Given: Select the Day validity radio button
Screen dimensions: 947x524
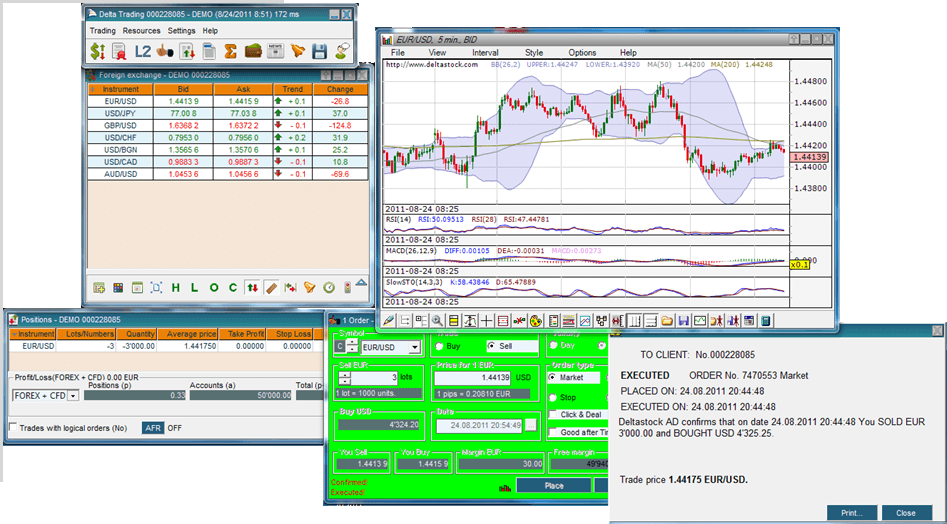Looking at the screenshot, I should click(x=553, y=345).
